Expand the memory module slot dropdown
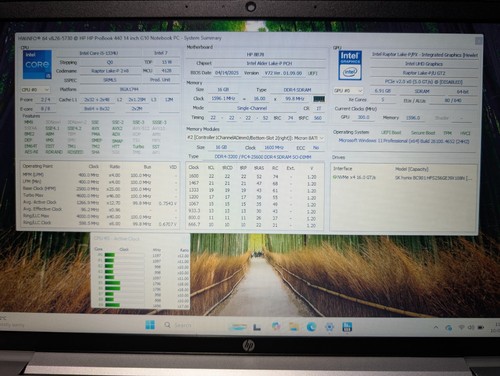 click(255, 138)
